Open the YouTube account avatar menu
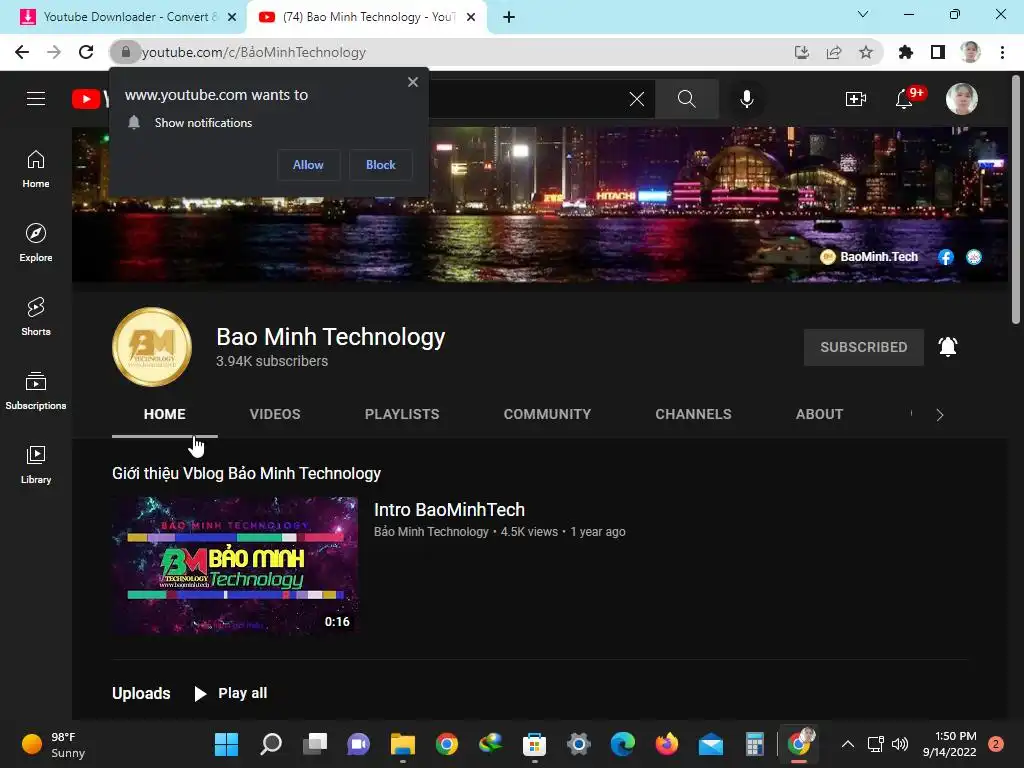The width and height of the screenshot is (1024, 768). [x=961, y=99]
